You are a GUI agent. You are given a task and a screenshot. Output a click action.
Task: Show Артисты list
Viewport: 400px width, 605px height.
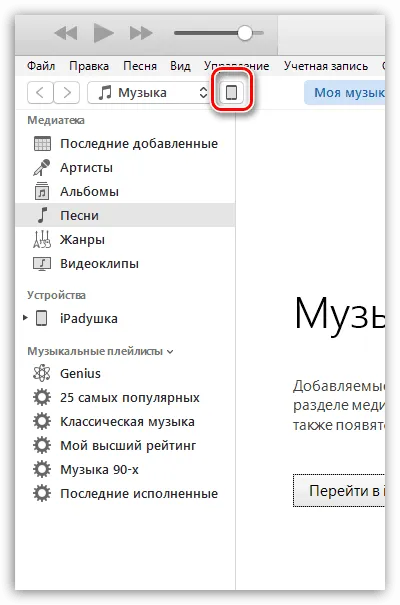(x=86, y=167)
